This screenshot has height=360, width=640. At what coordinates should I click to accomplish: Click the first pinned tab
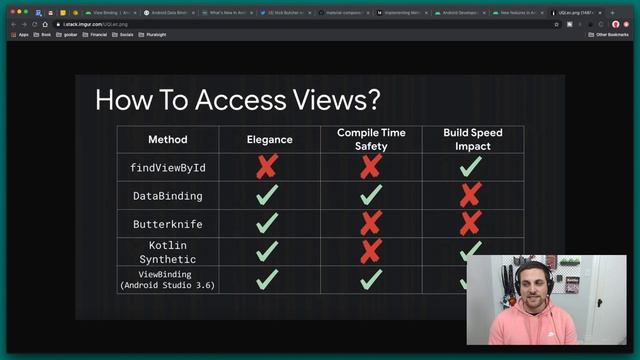coord(38,13)
